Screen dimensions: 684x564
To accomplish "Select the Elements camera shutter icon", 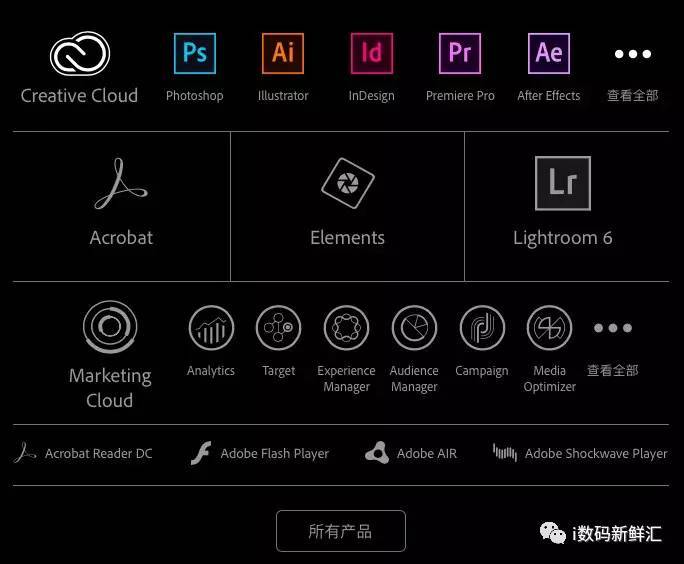I will [x=348, y=183].
